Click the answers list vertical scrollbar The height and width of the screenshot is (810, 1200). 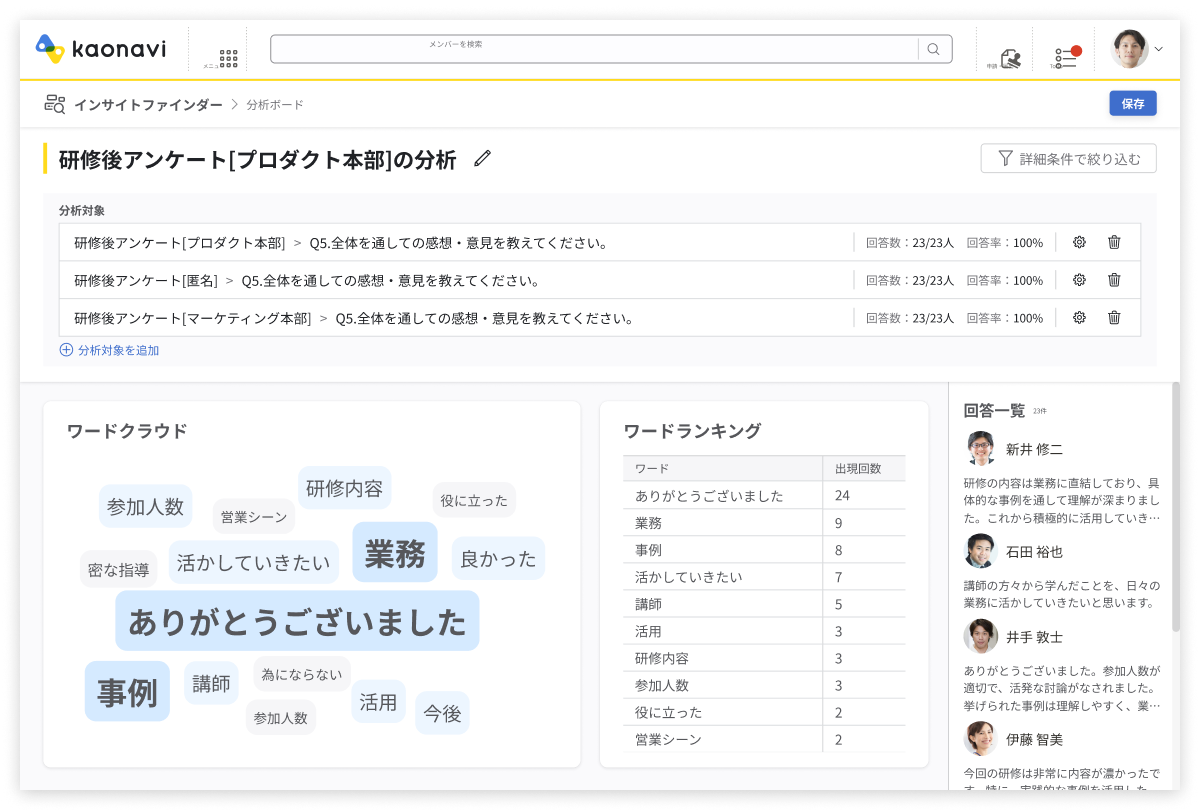pos(1176,506)
